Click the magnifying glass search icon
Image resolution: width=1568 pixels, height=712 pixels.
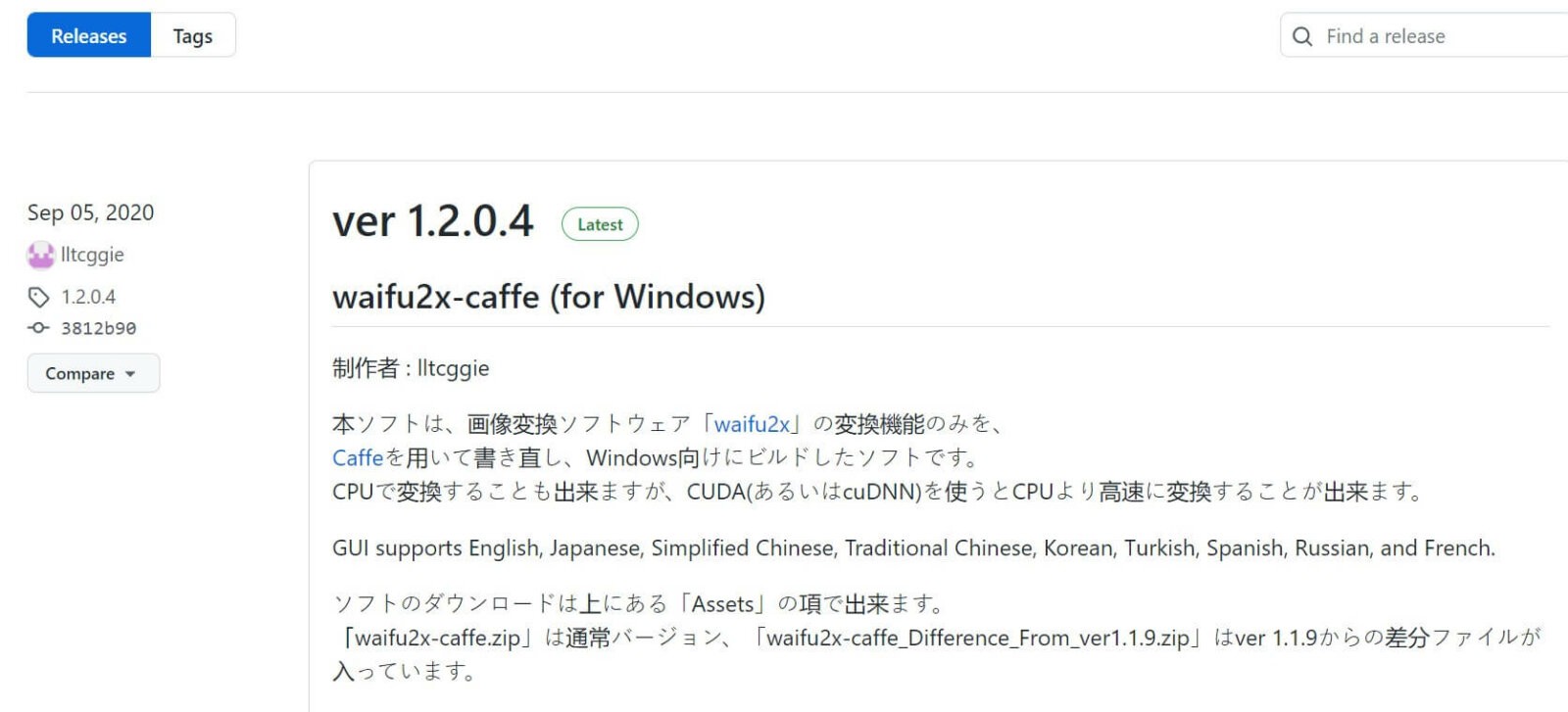(1301, 35)
